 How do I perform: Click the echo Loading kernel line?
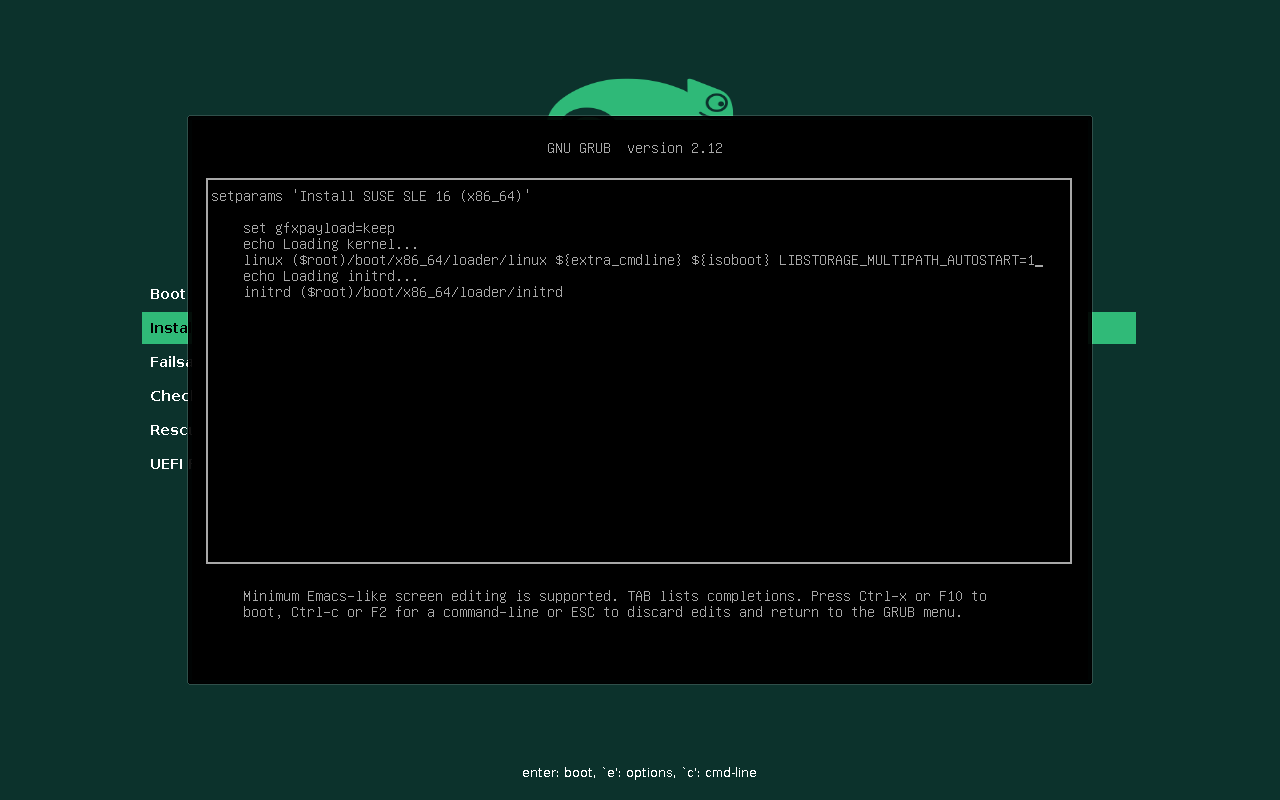click(330, 244)
